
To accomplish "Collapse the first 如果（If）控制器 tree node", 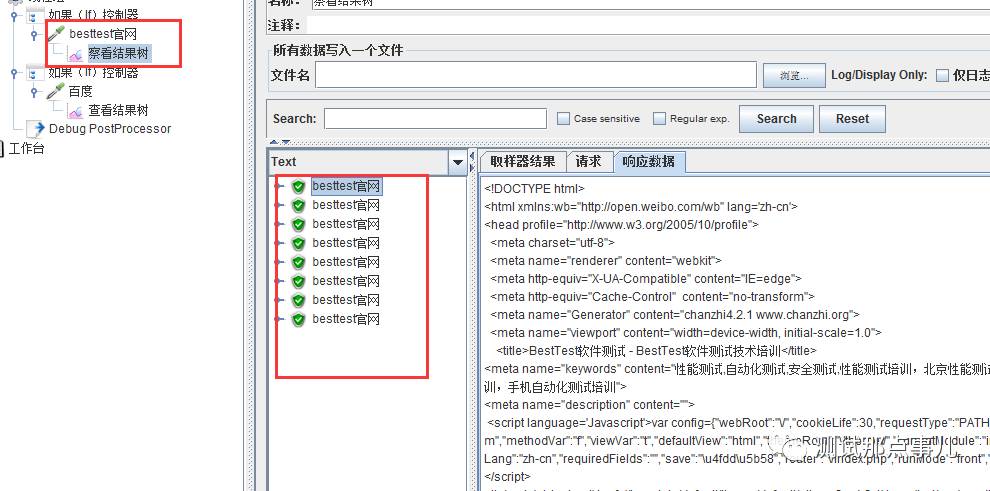I will (x=15, y=16).
